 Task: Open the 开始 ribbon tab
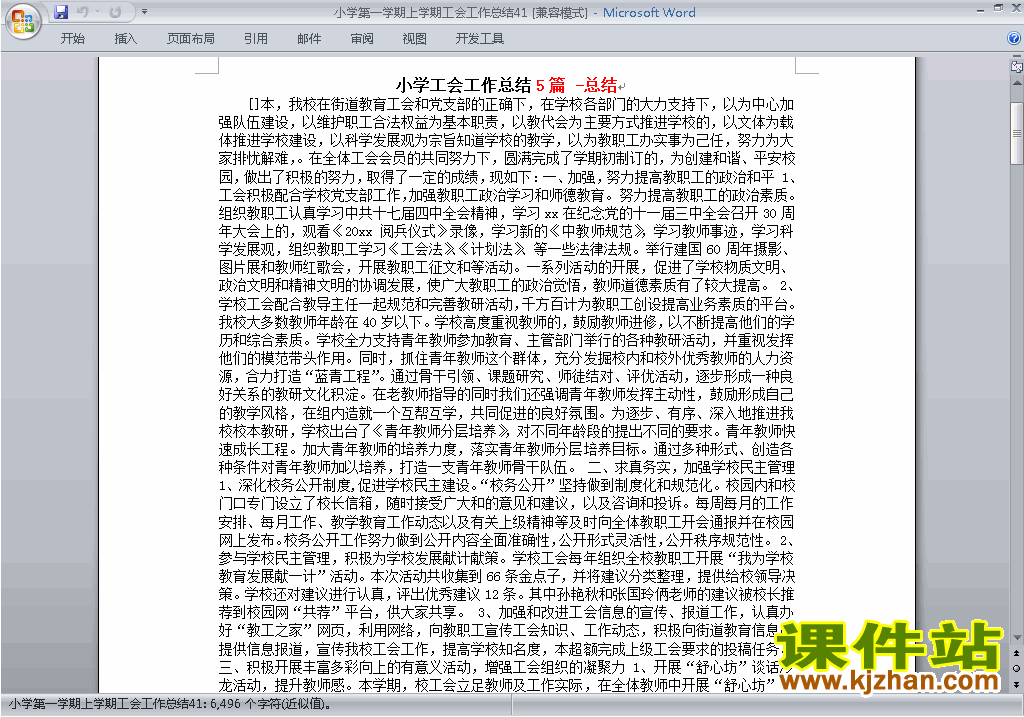pyautogui.click(x=72, y=39)
